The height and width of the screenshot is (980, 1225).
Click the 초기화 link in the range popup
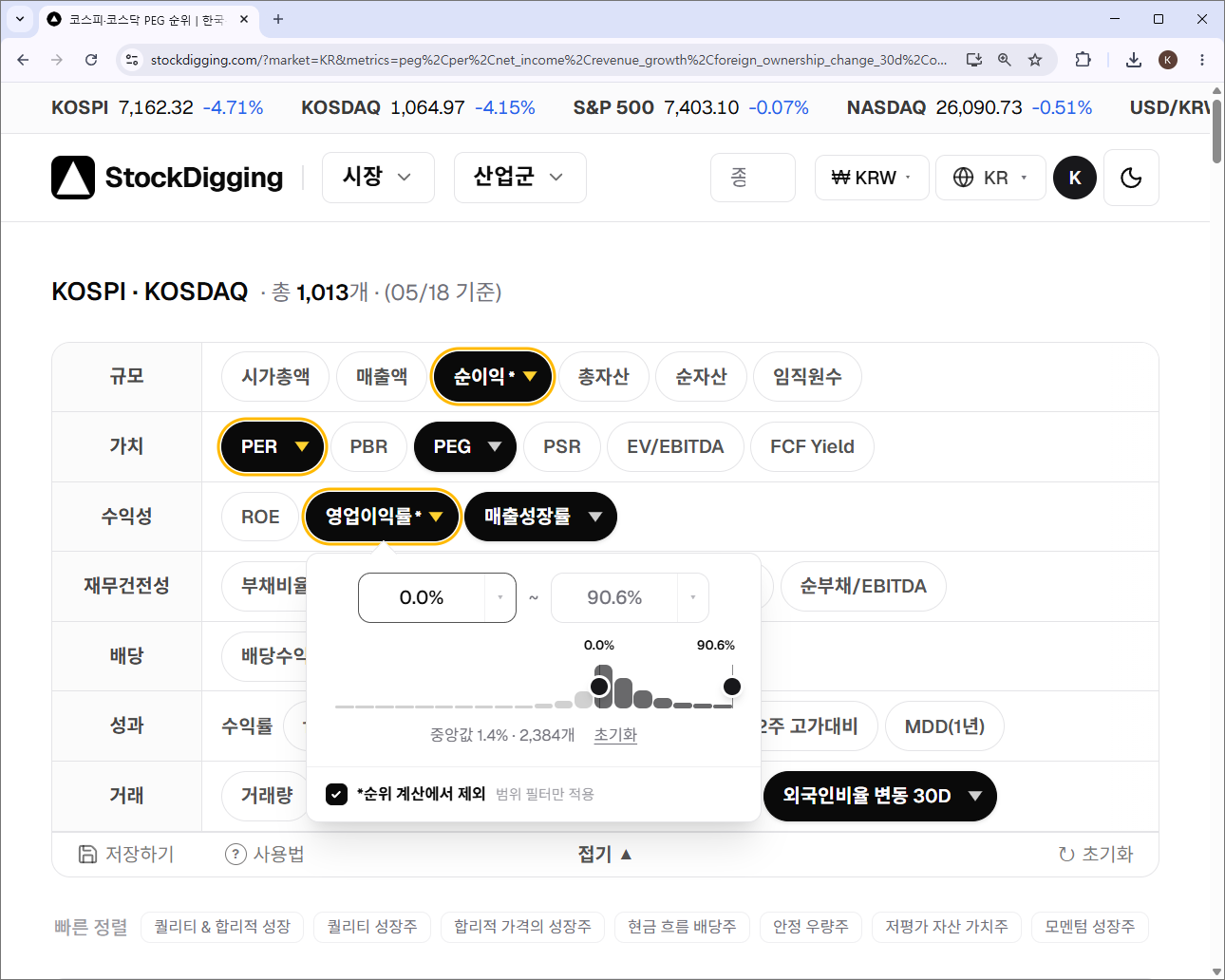[x=615, y=735]
